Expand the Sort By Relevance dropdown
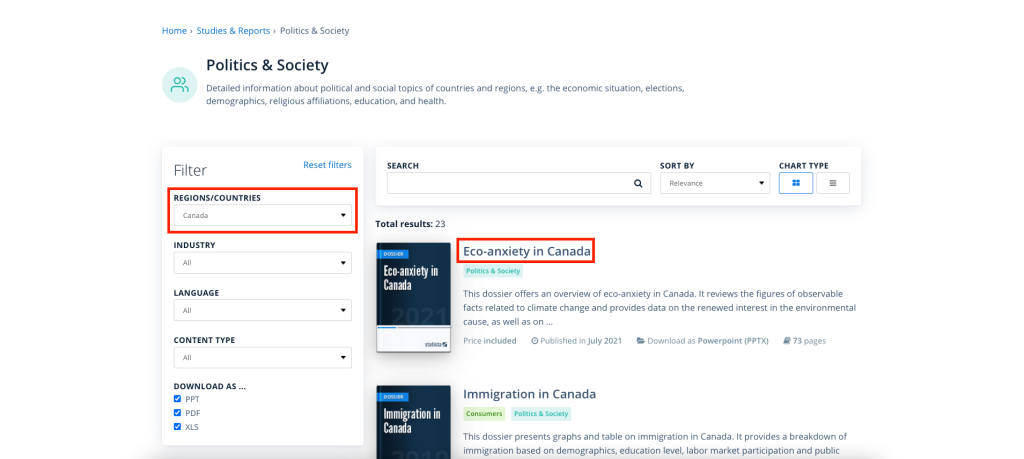Image resolution: width=1024 pixels, height=459 pixels. tap(716, 183)
